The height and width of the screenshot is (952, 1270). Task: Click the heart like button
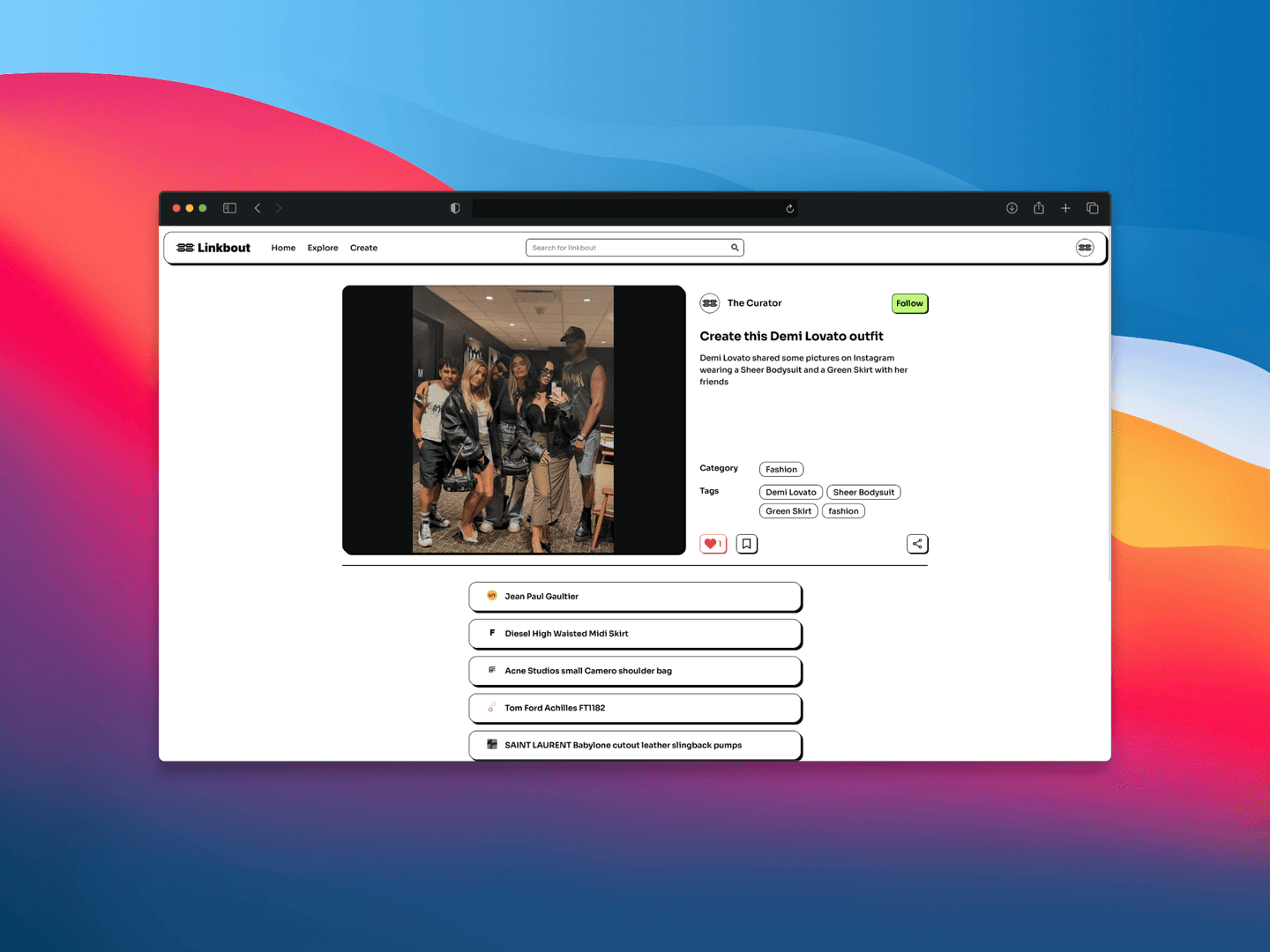coord(712,544)
